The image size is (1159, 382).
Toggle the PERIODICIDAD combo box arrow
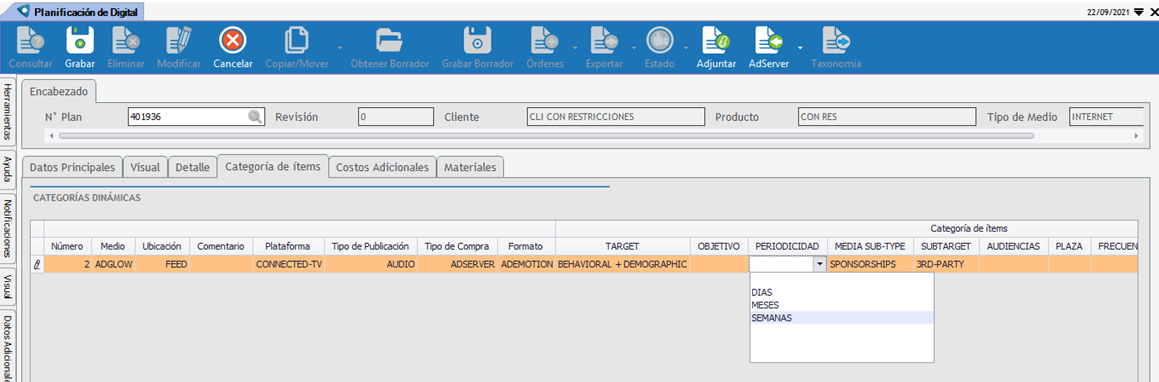coord(819,264)
